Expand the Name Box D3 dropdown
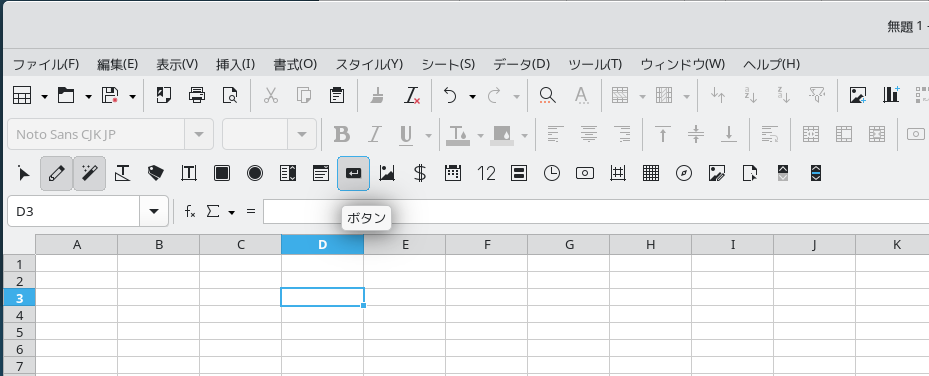This screenshot has height=376, width=929. click(154, 211)
